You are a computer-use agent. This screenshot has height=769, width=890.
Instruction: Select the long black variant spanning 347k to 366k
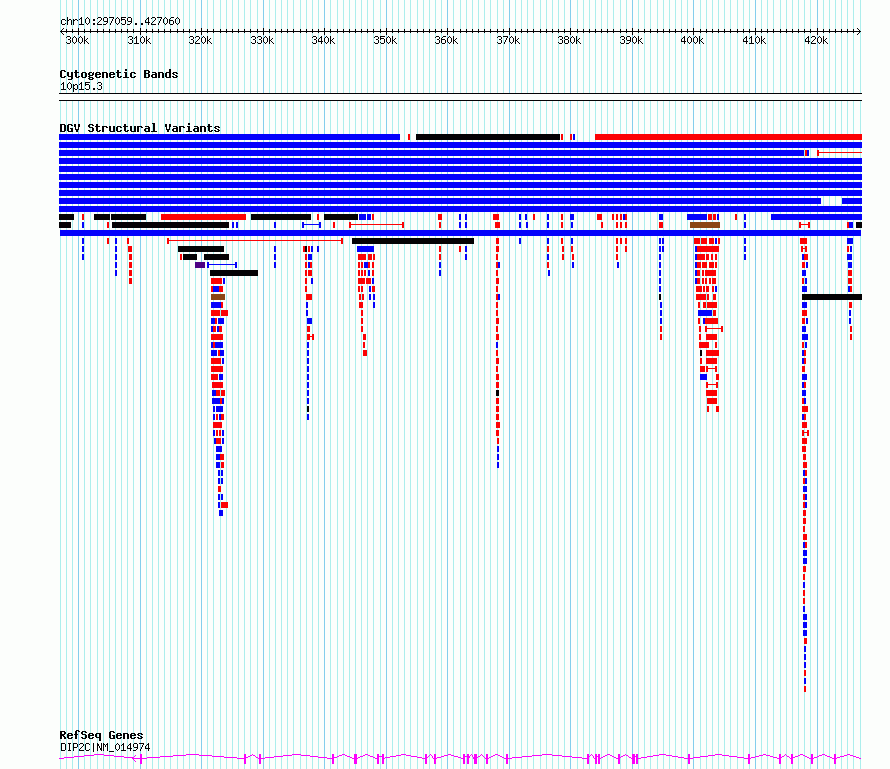tap(413, 241)
